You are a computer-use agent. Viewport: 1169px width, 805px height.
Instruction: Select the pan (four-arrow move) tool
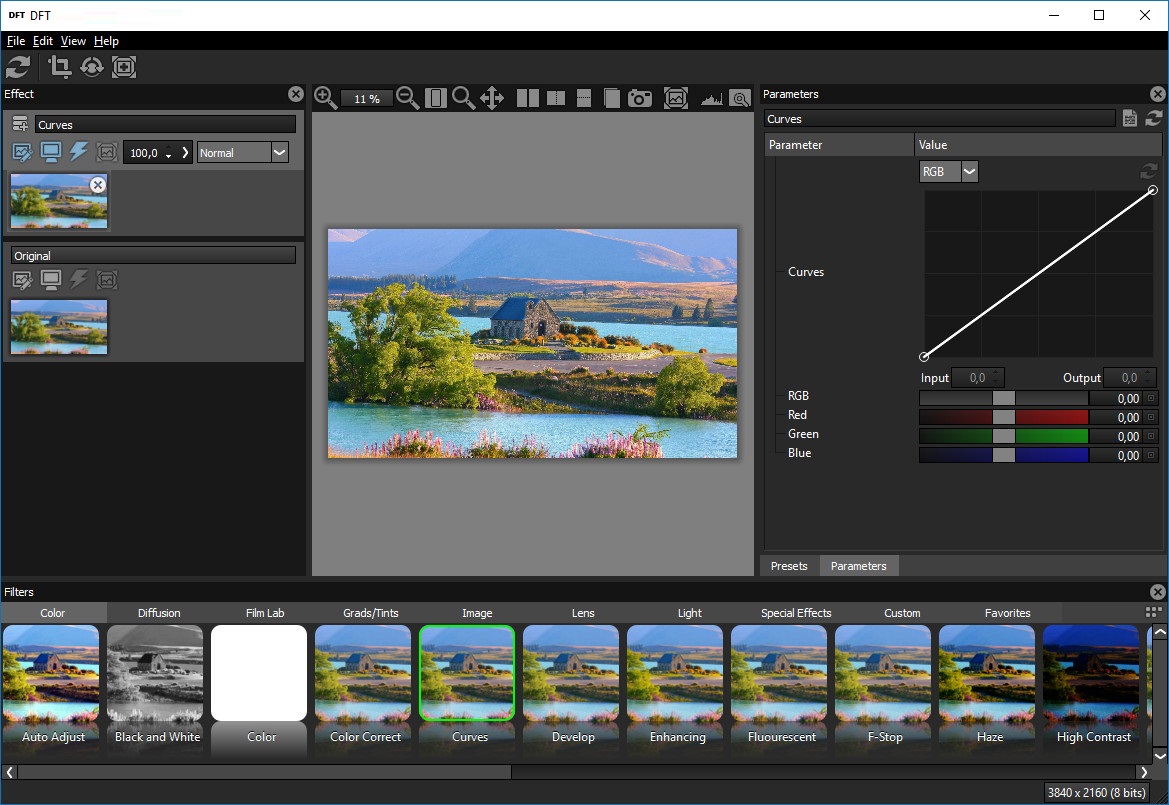tap(491, 98)
